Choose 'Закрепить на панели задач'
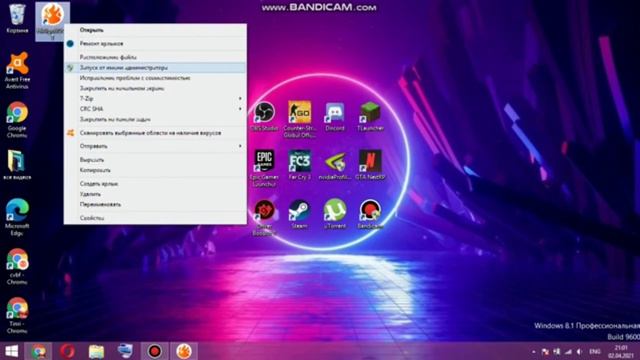The image size is (640, 360). point(155,119)
